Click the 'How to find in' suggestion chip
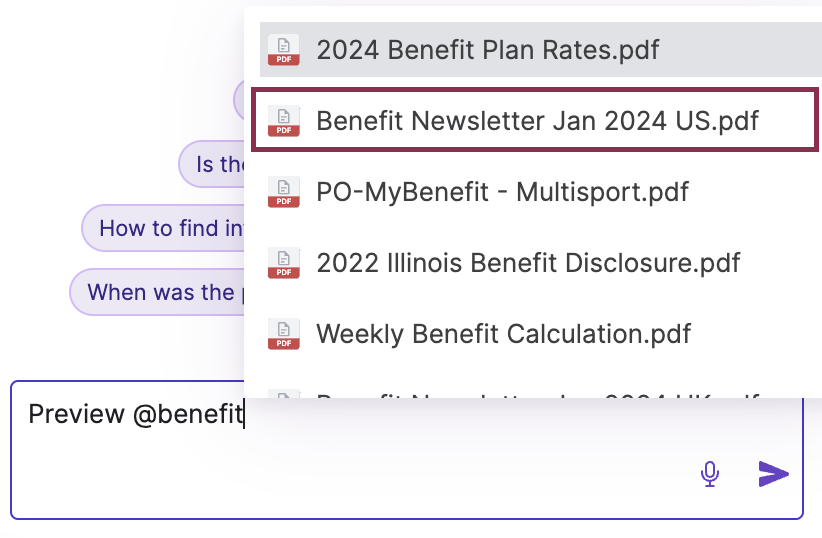822x538 pixels. click(163, 228)
